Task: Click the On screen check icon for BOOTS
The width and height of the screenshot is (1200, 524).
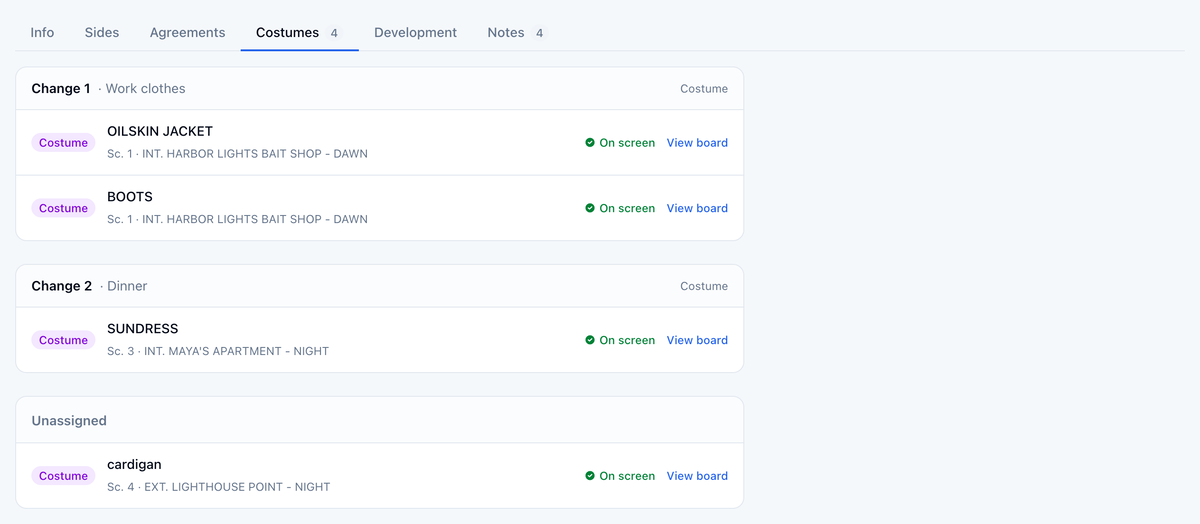Action: tap(590, 209)
